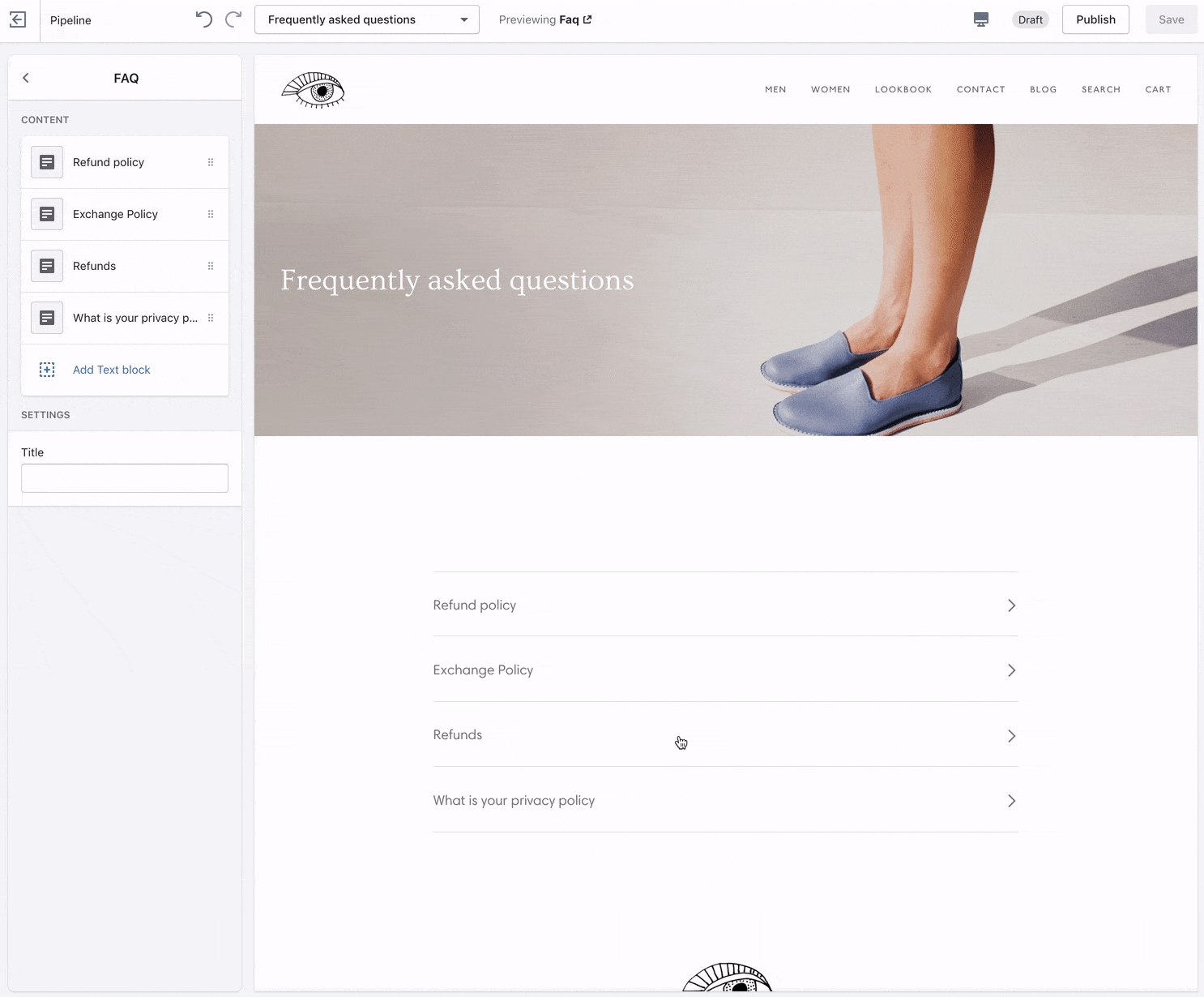Screen dimensions: 1204x997
Task: Open the LOOKBOOK navigation menu item
Action: (x=903, y=89)
